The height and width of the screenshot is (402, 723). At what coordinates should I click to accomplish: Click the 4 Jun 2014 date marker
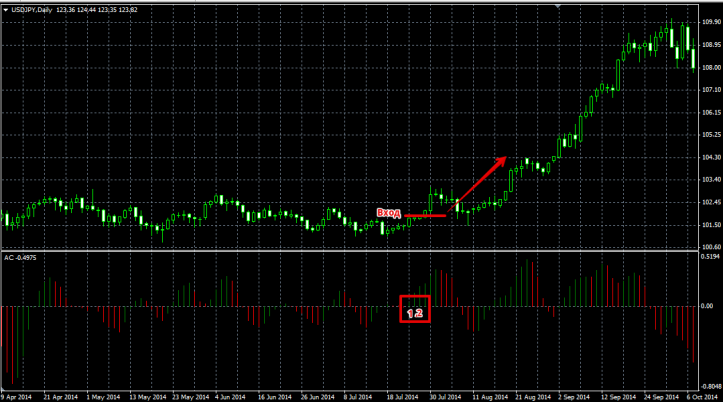pyautogui.click(x=228, y=395)
